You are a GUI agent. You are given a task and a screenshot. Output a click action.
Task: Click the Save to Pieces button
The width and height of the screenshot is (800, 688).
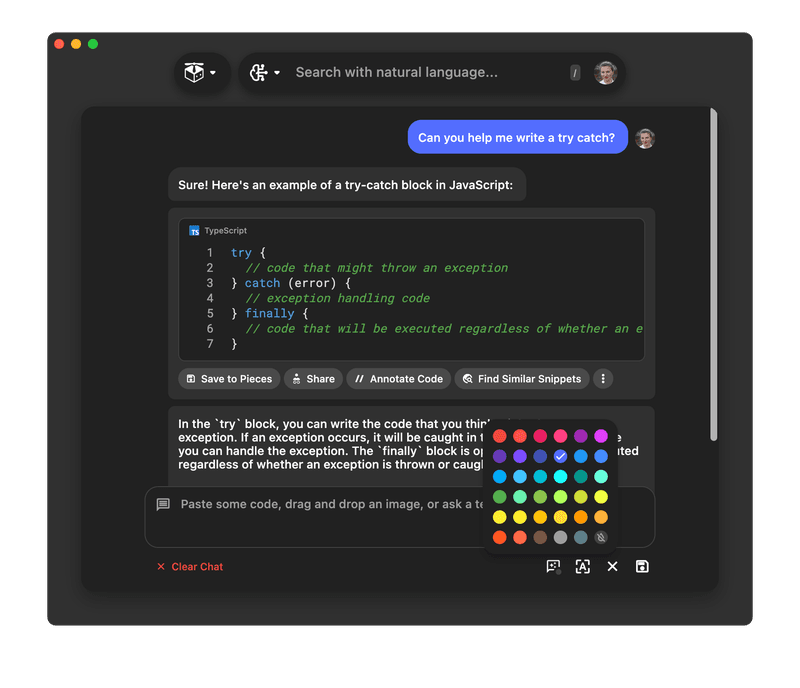tap(228, 379)
